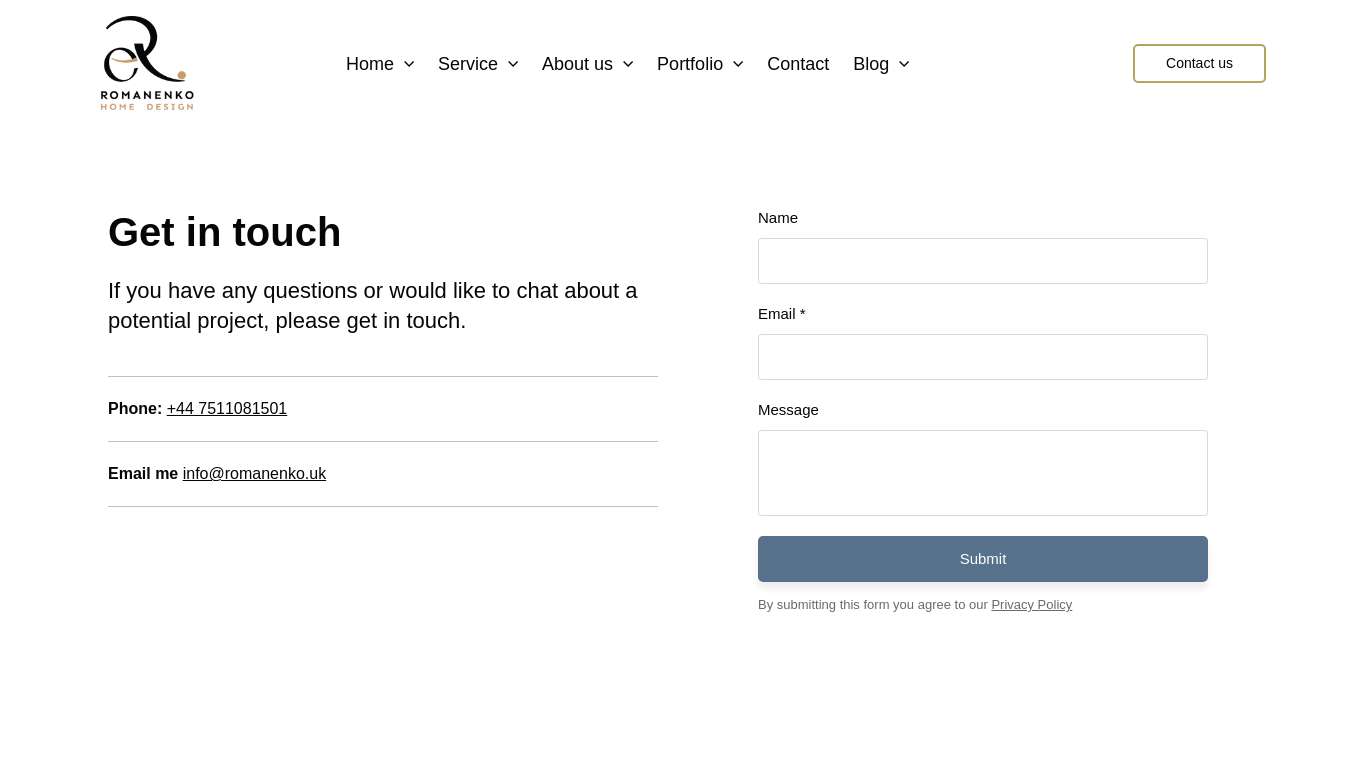Click into the Message text area
The width and height of the screenshot is (1366, 768).
tap(983, 473)
